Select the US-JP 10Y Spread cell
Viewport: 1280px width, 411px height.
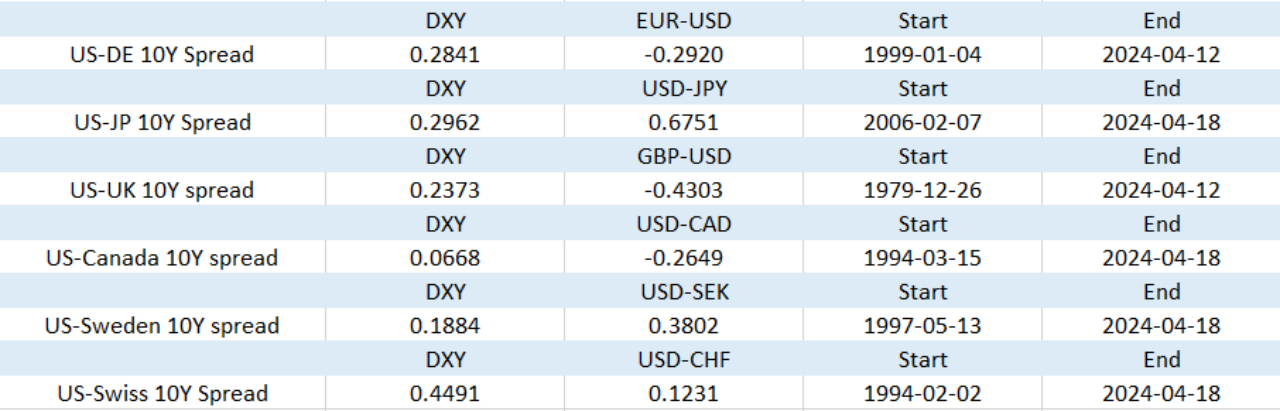coord(162,123)
